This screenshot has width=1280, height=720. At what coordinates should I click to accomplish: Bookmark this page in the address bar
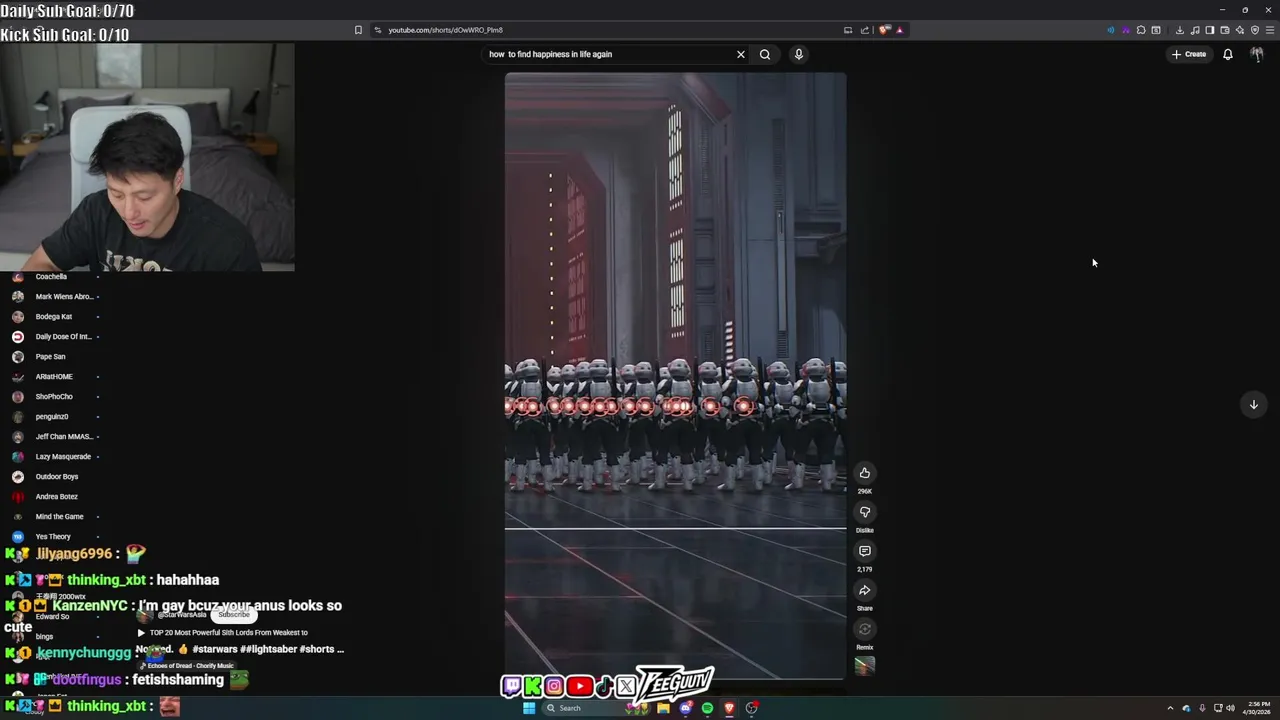click(x=358, y=30)
